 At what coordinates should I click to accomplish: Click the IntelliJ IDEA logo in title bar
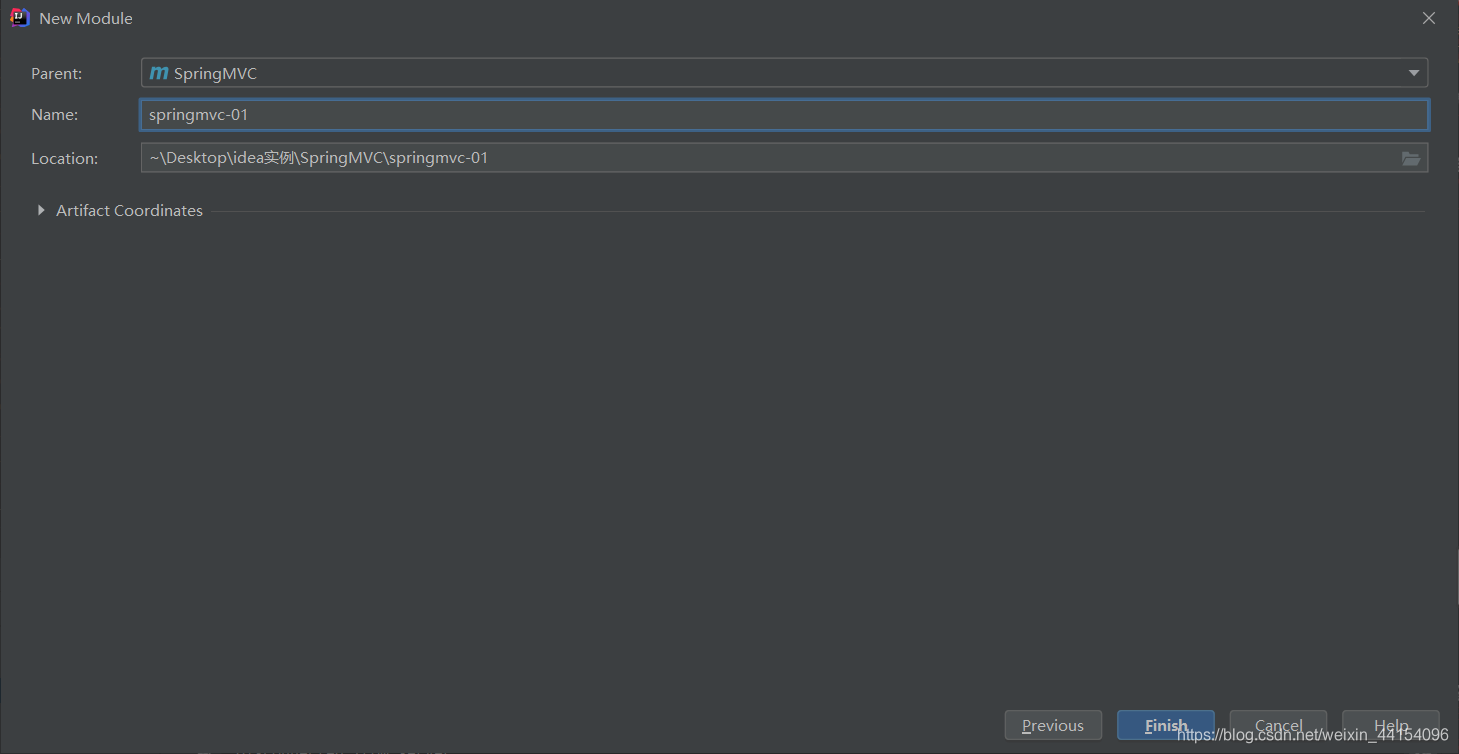tap(19, 18)
